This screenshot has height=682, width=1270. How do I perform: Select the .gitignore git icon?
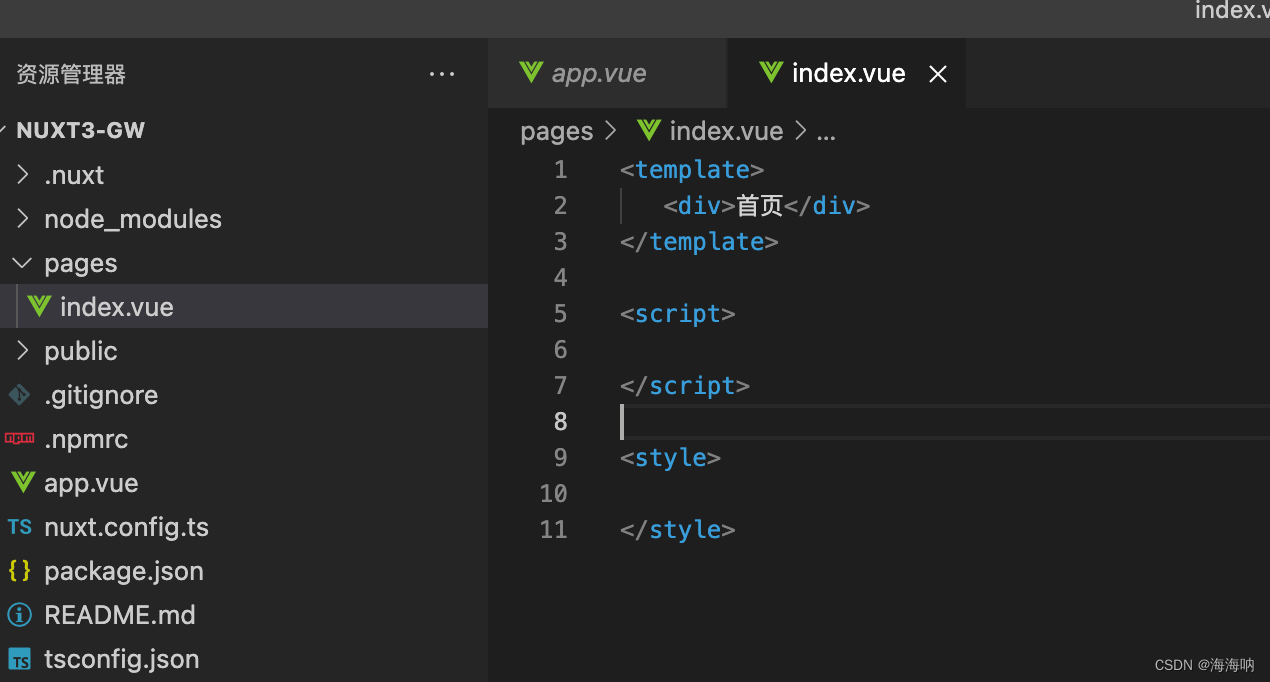tap(20, 395)
